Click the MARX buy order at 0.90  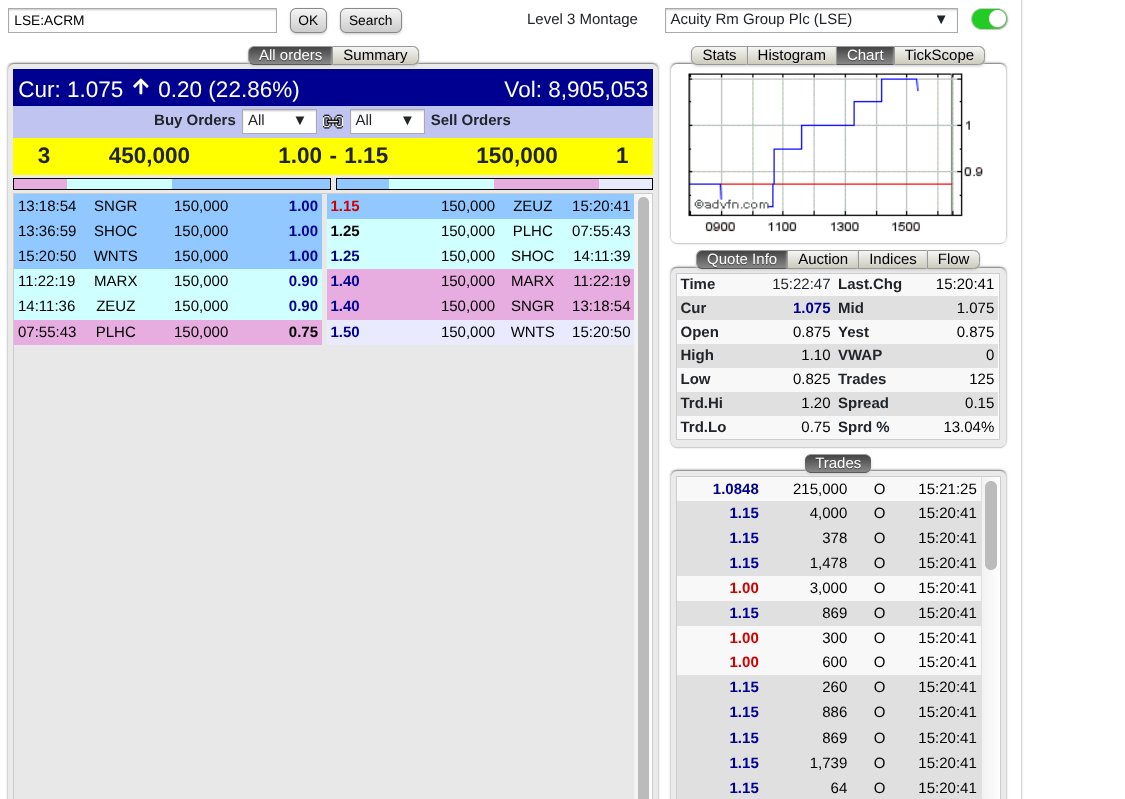point(167,281)
